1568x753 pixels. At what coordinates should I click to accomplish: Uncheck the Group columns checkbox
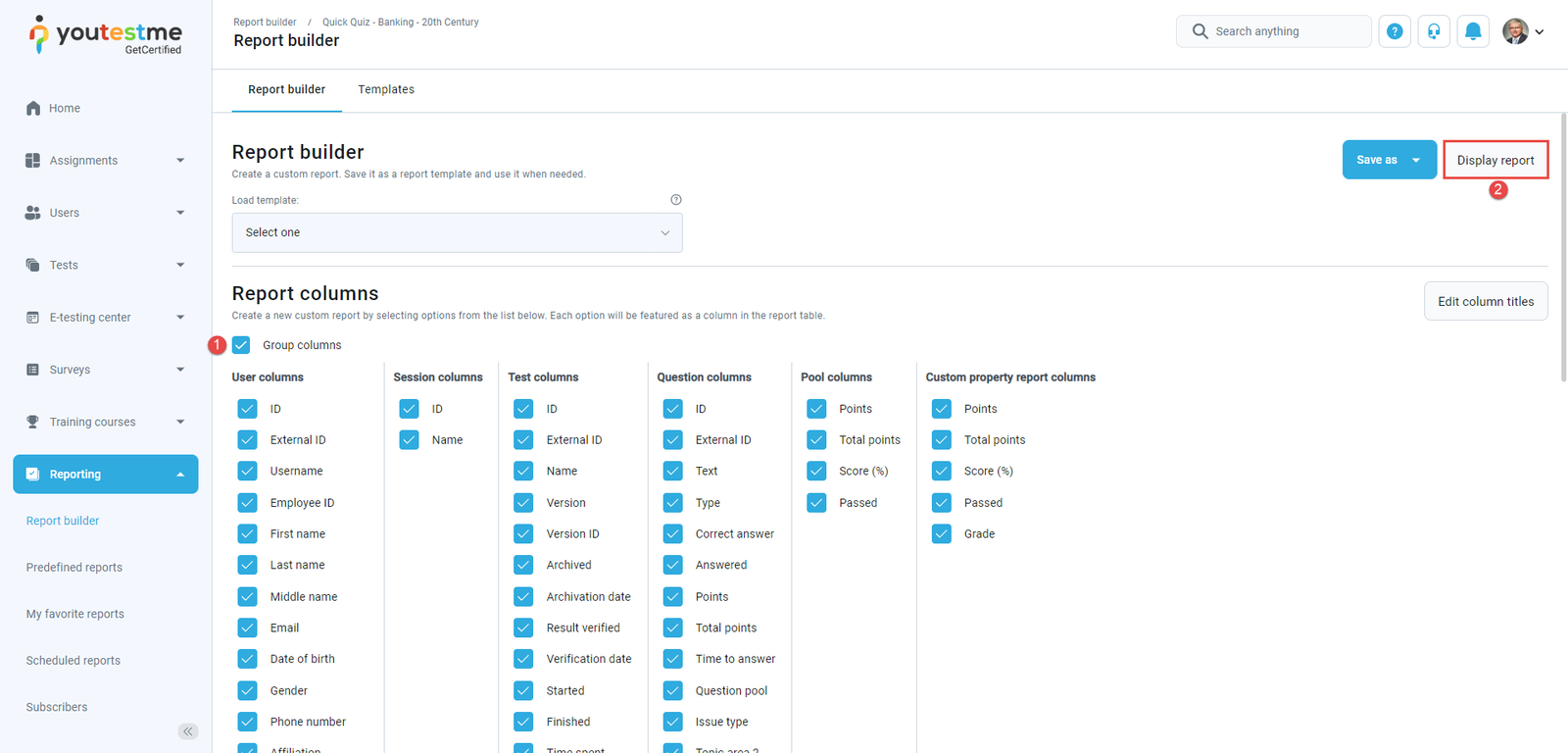(x=242, y=345)
